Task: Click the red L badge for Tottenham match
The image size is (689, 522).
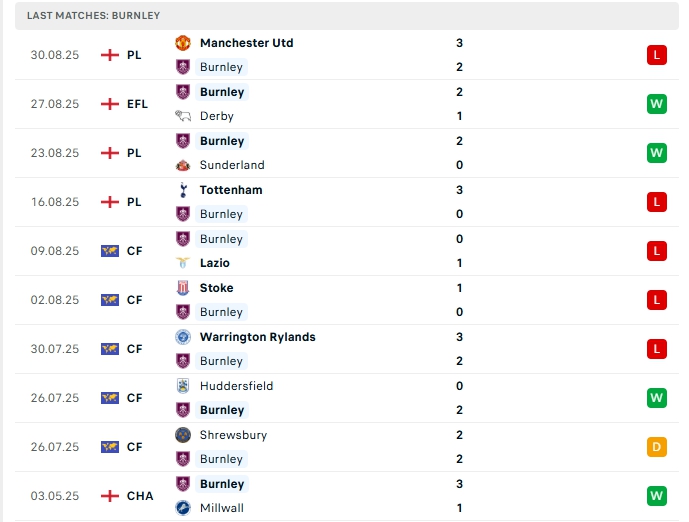Action: tap(656, 202)
